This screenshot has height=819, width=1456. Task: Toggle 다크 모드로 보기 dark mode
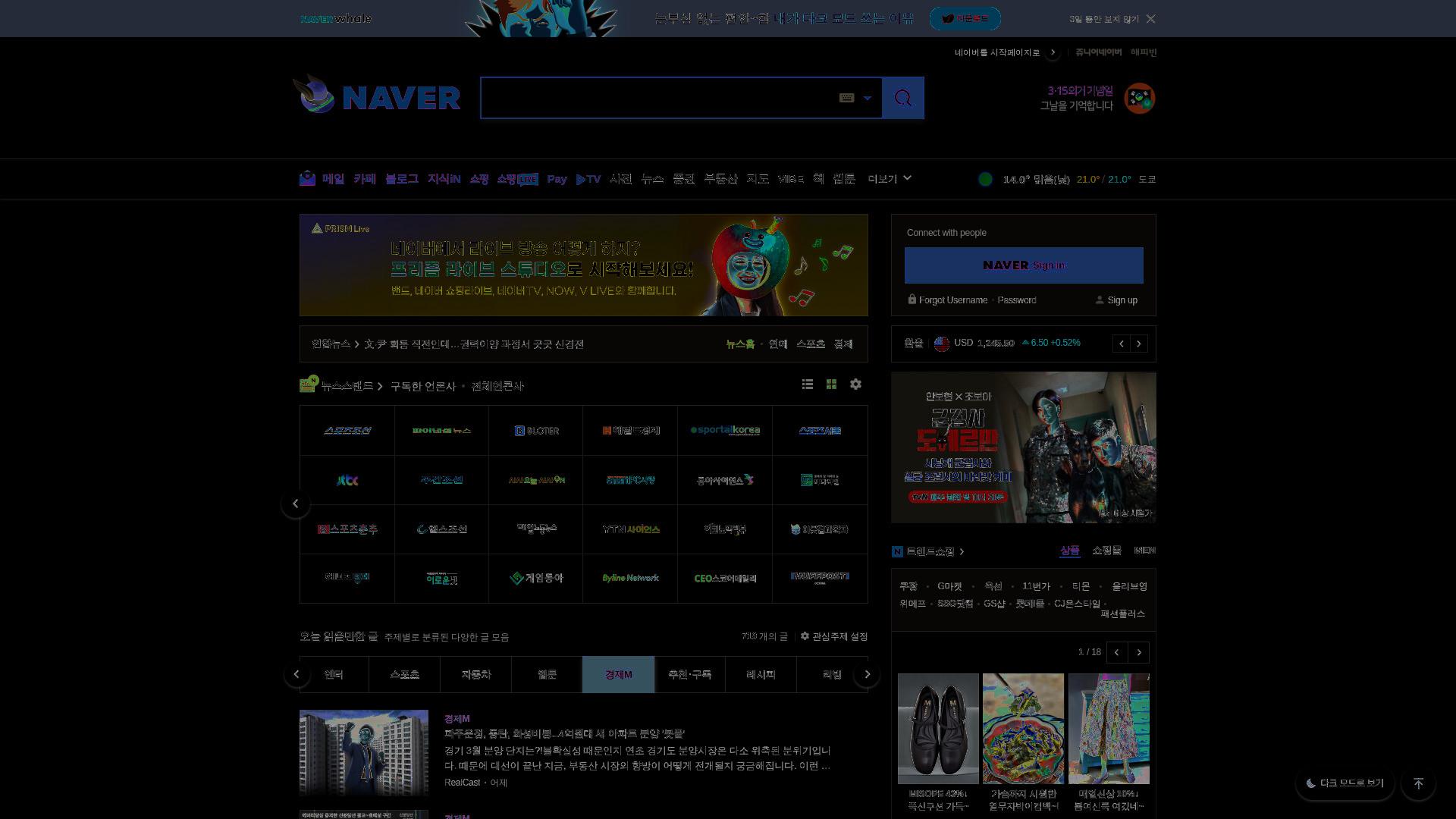click(x=1345, y=783)
